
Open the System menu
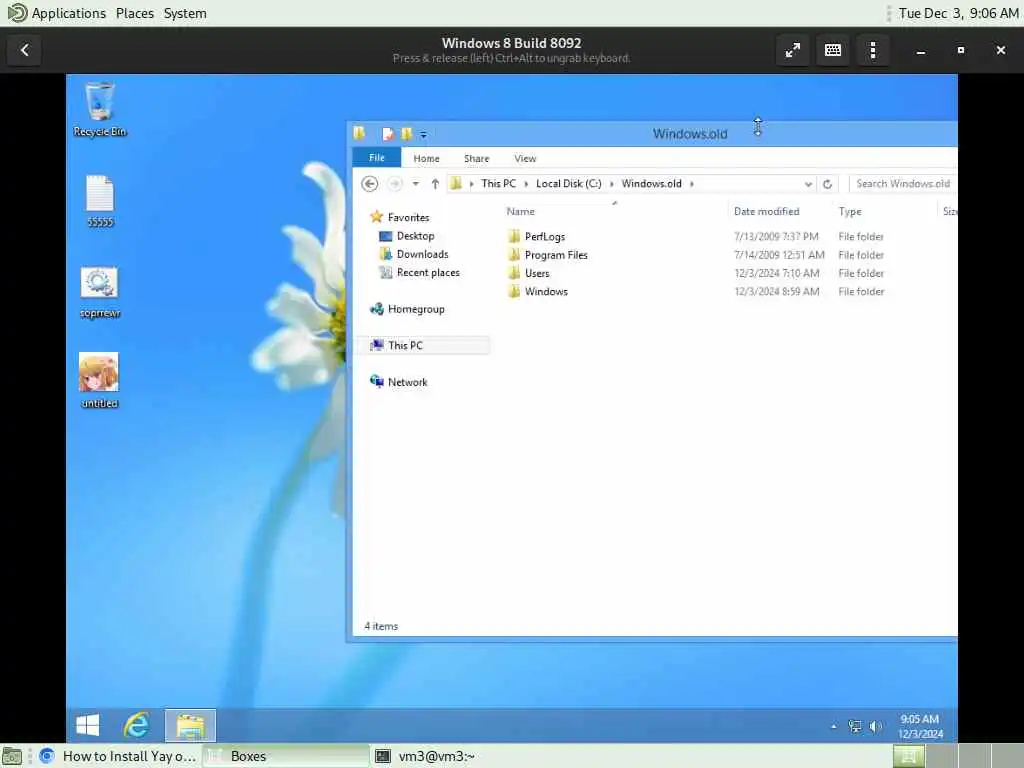click(185, 13)
